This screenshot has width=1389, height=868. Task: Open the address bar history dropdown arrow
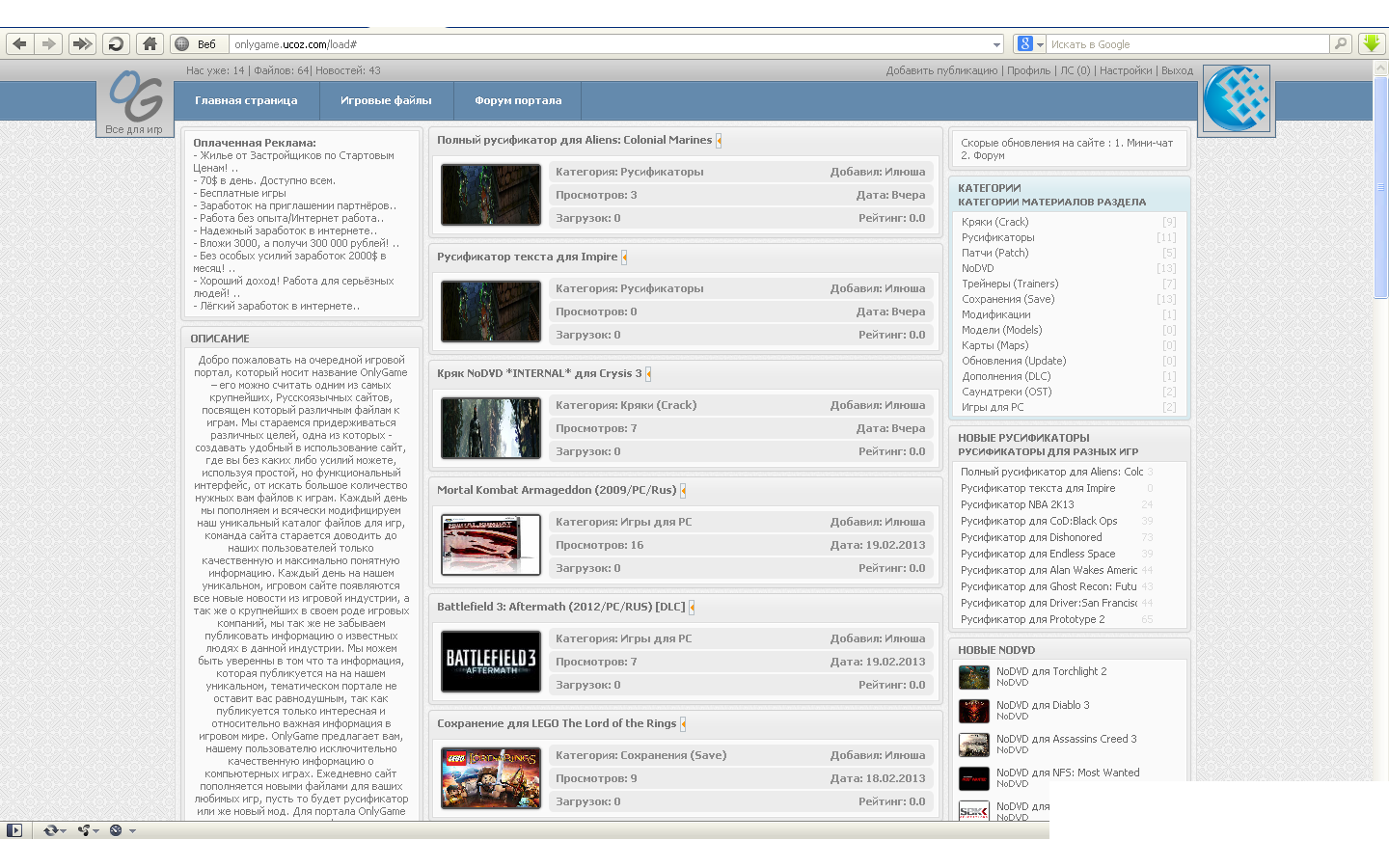996,44
